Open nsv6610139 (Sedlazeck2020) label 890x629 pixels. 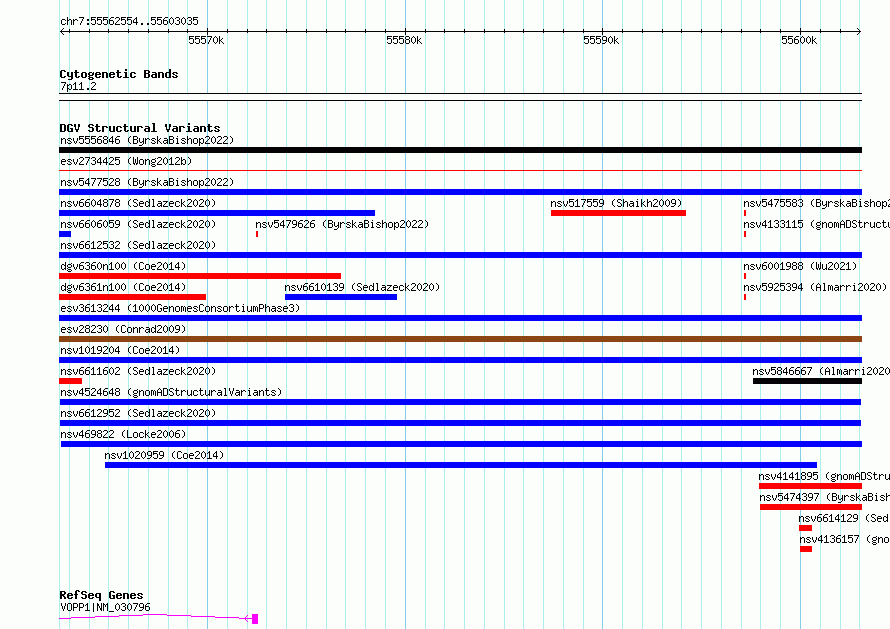[x=362, y=287]
